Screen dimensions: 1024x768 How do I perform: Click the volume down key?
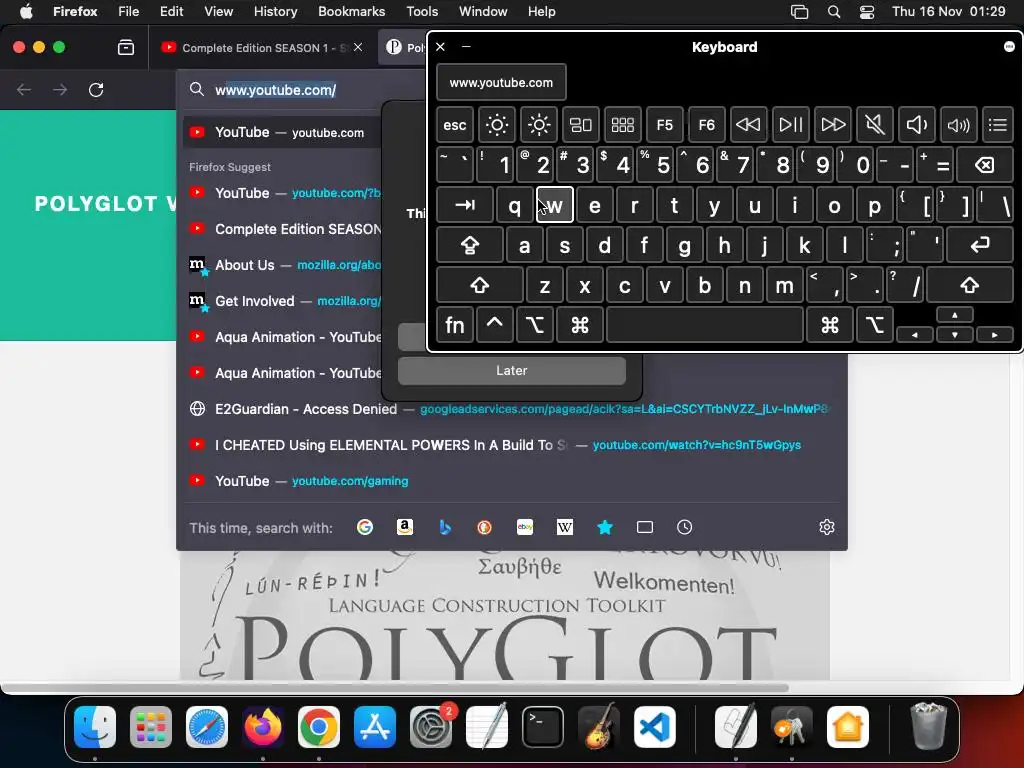point(916,125)
